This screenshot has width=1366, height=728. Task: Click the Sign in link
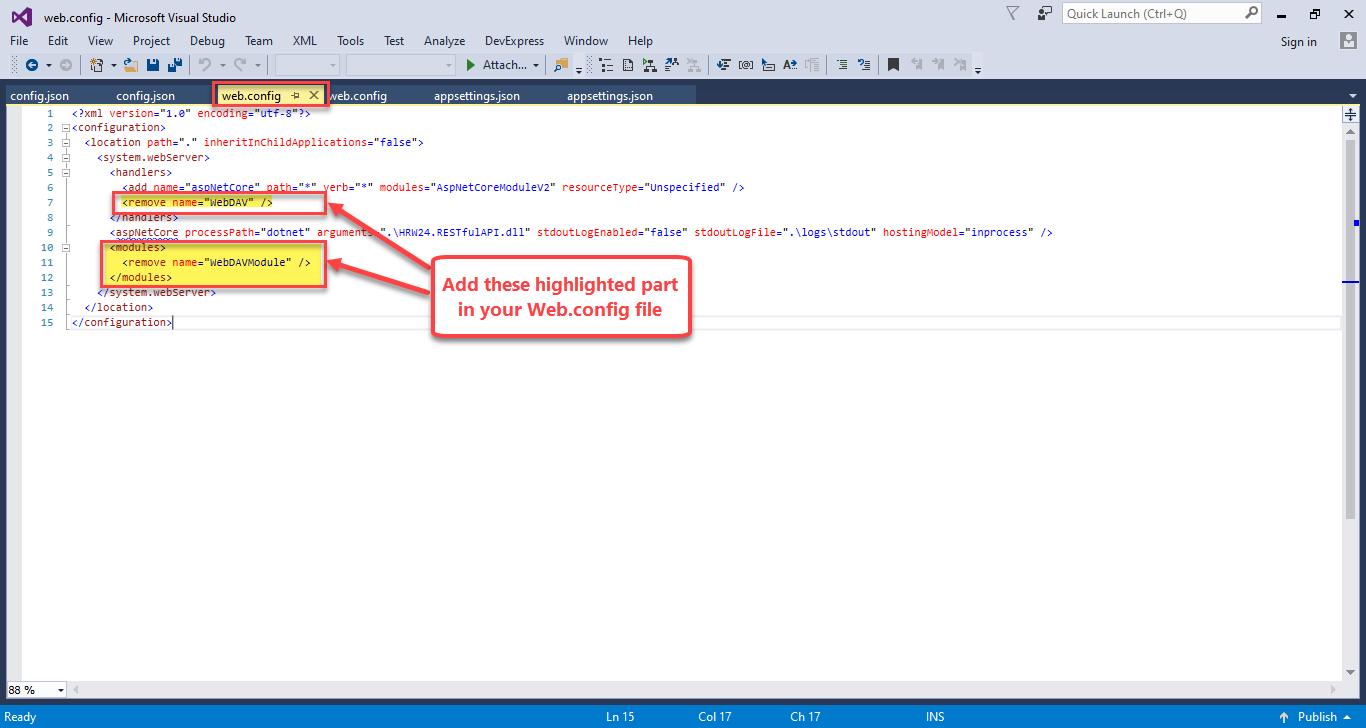pos(1298,41)
